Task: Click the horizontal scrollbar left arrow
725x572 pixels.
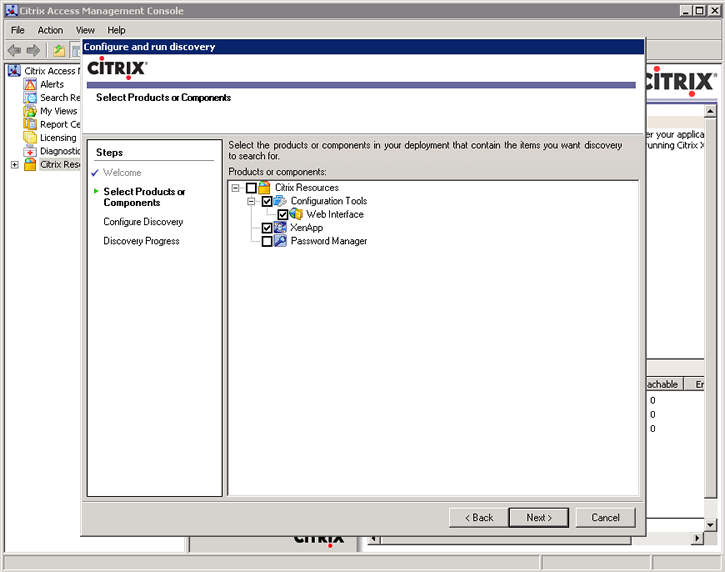Action: [374, 538]
